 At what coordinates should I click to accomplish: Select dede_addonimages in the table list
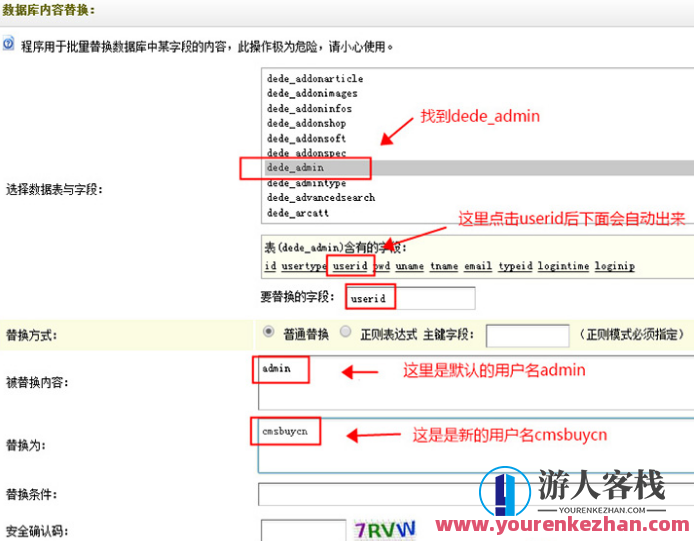(x=312, y=93)
